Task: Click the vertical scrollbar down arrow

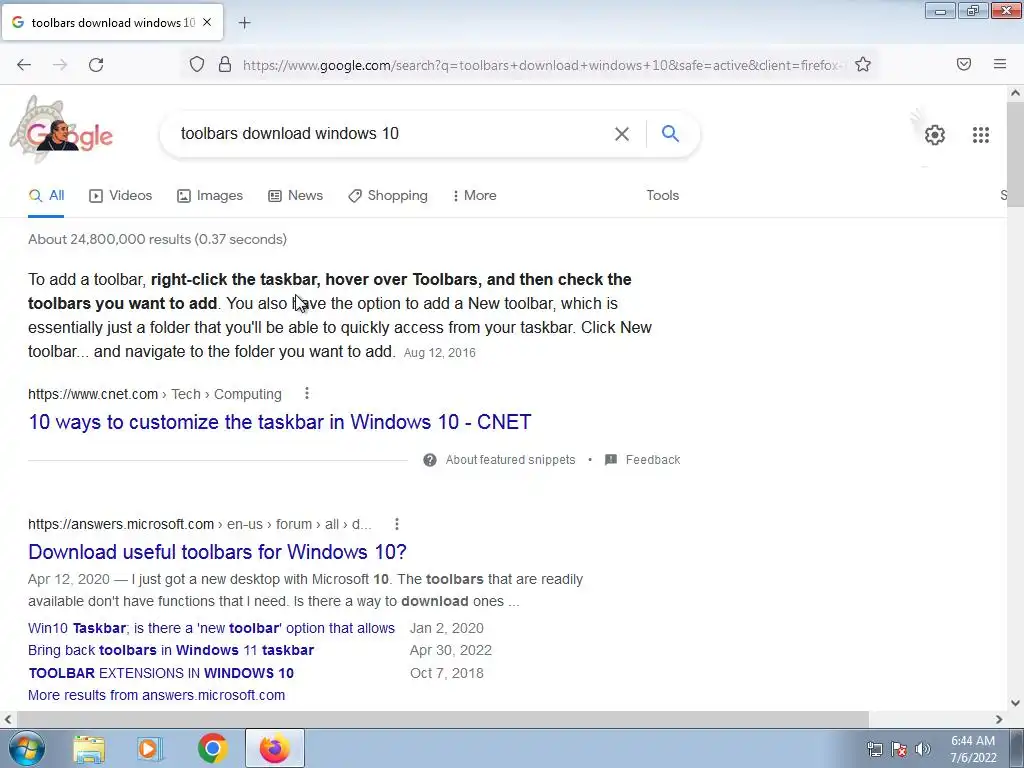Action: tap(1015, 703)
